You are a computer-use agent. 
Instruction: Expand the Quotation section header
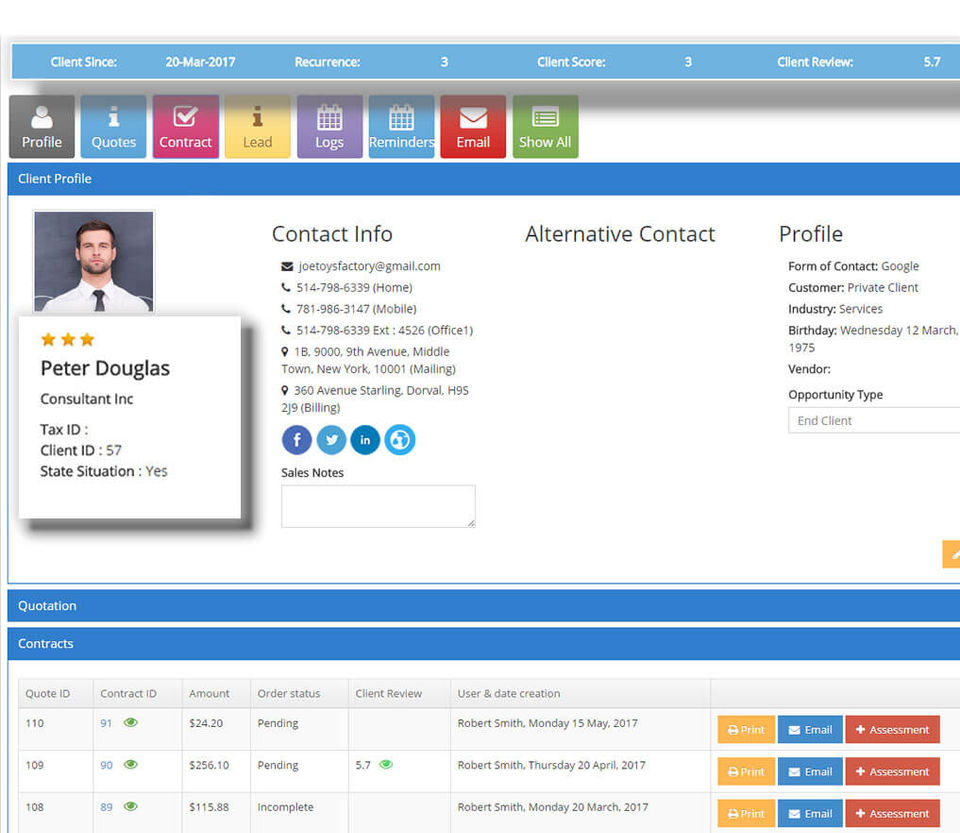pos(484,606)
